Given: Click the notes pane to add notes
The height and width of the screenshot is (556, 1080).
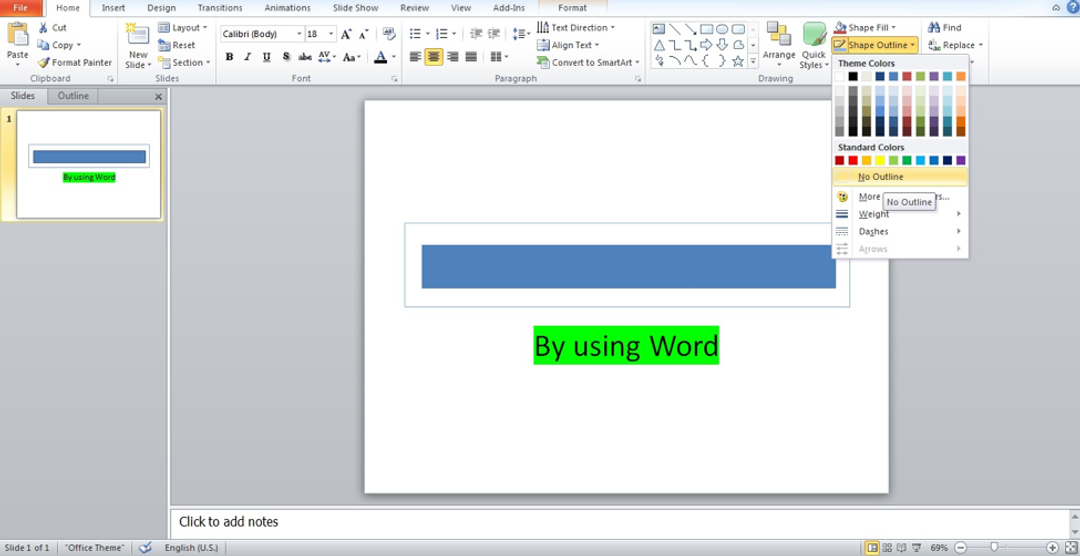Looking at the screenshot, I should pos(619,522).
